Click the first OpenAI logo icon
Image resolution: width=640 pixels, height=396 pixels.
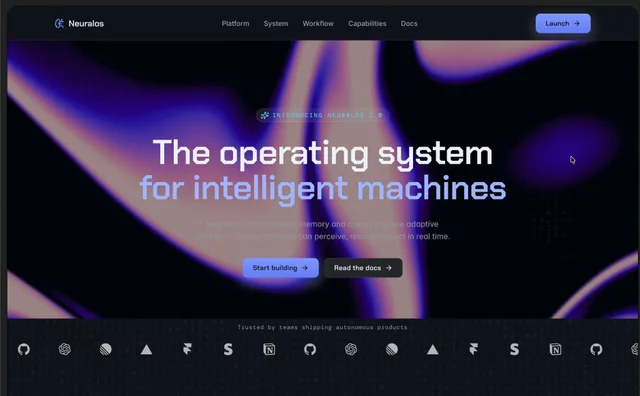[x=64, y=349]
